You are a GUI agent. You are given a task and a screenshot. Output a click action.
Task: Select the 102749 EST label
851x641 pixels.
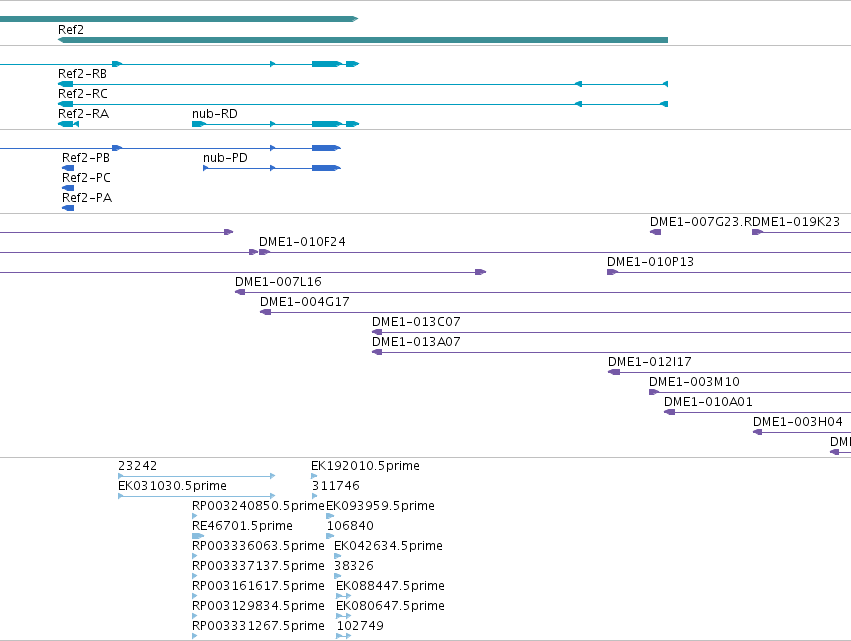point(360,627)
